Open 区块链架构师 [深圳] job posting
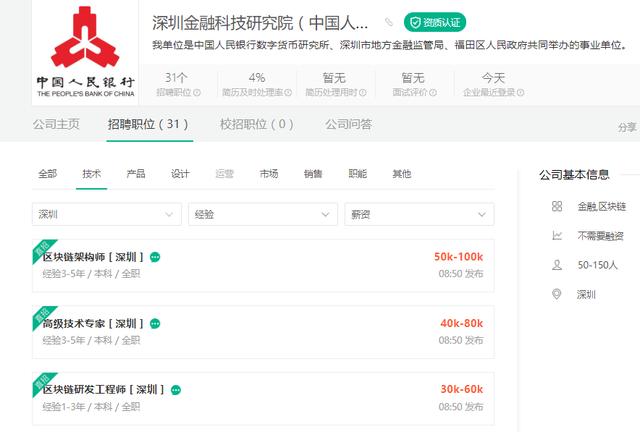Image resolution: width=640 pixels, height=432 pixels. [93, 257]
